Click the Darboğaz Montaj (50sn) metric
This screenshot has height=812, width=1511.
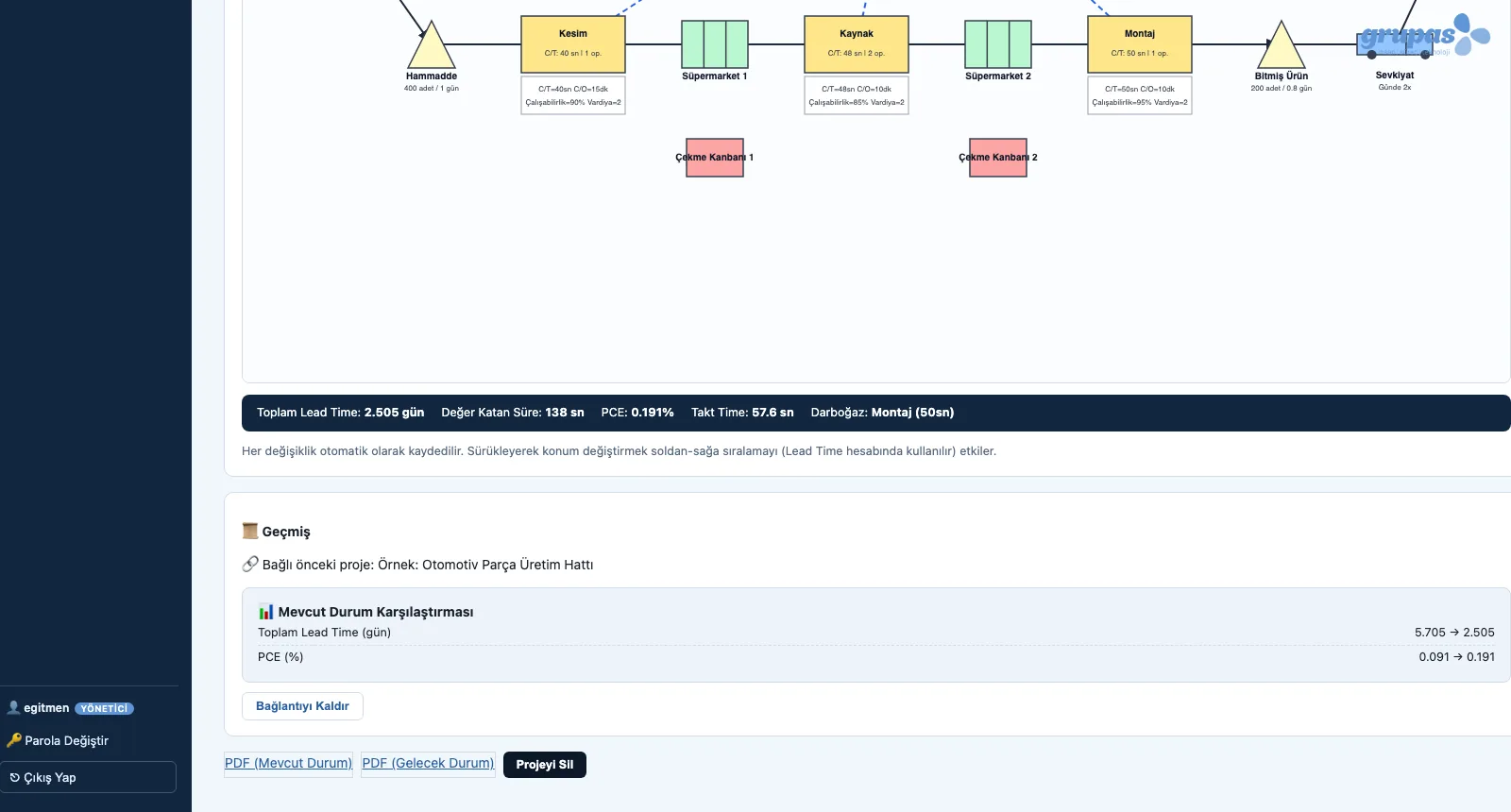coord(882,413)
